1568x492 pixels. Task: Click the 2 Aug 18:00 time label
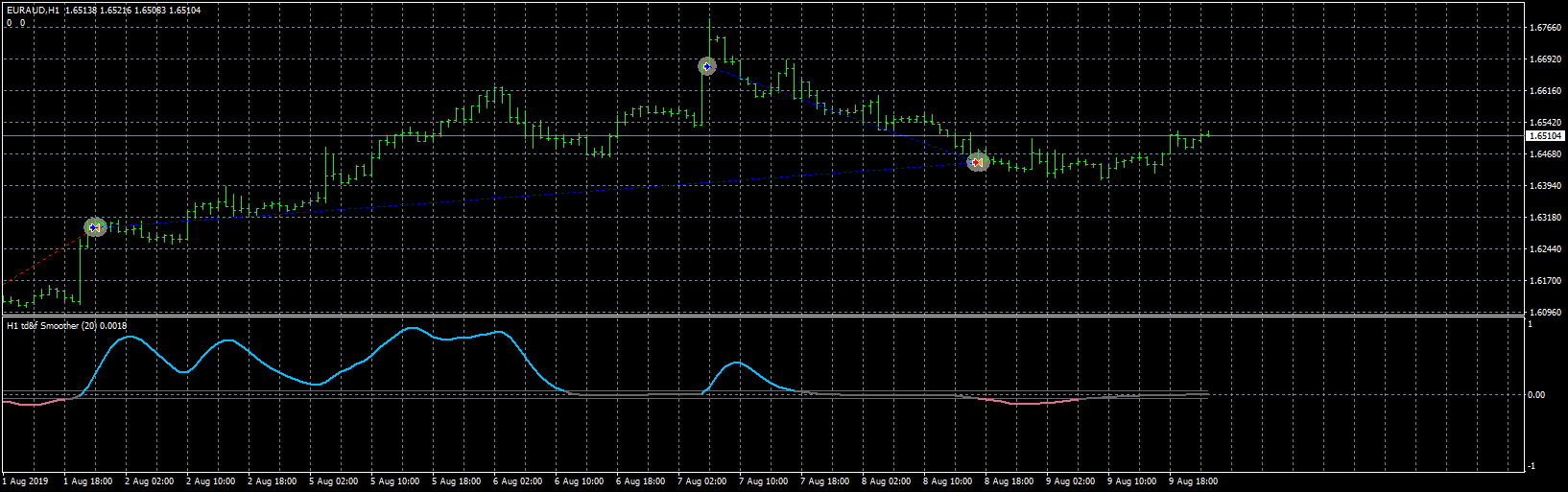(273, 481)
